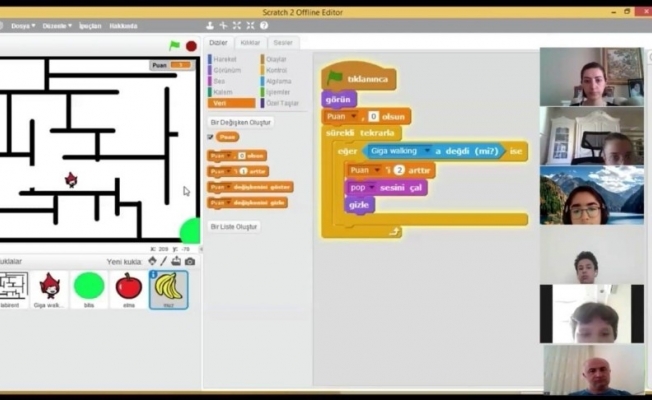This screenshot has height=400, width=652.
Task: Click the Bir Liste Oluştur button
Action: pos(234,226)
